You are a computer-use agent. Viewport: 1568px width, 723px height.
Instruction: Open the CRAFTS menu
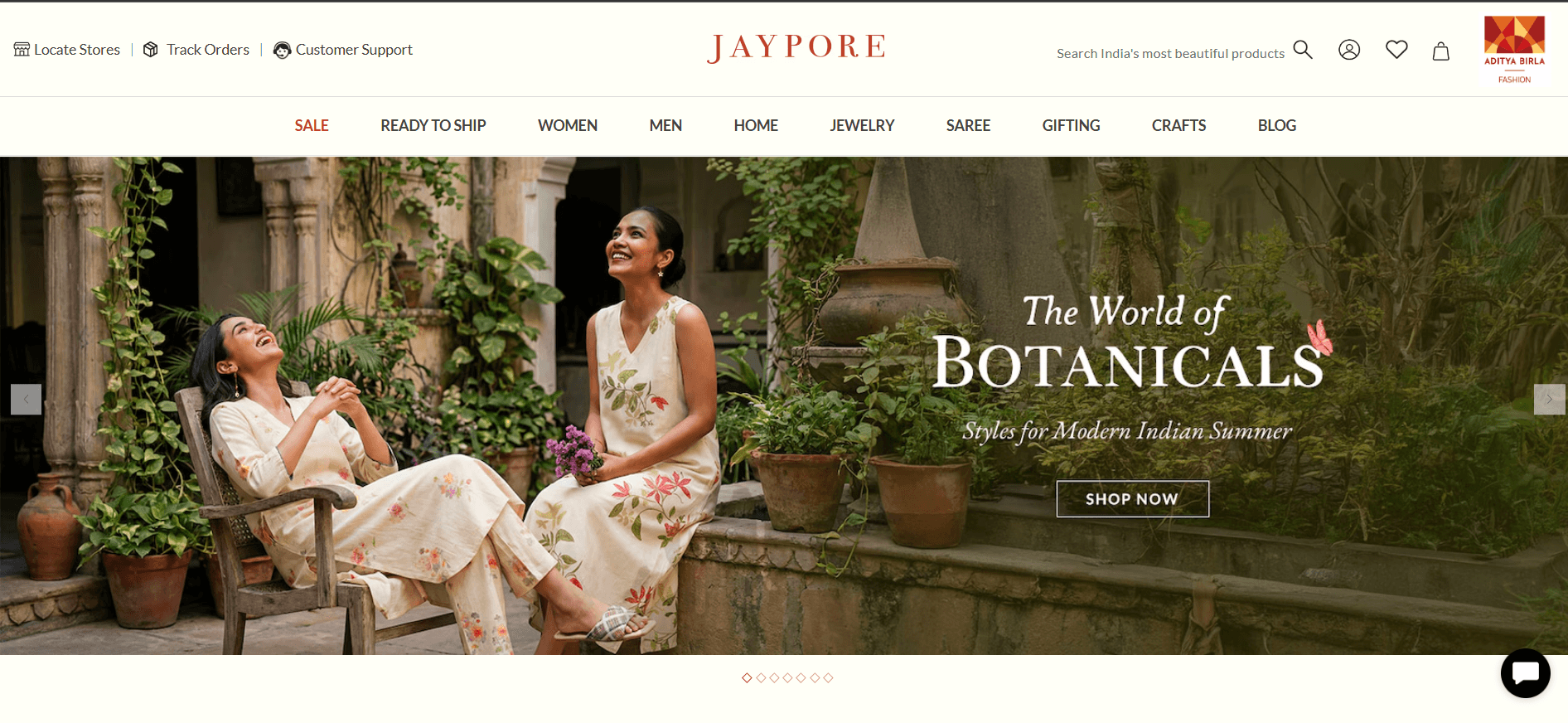click(x=1178, y=125)
